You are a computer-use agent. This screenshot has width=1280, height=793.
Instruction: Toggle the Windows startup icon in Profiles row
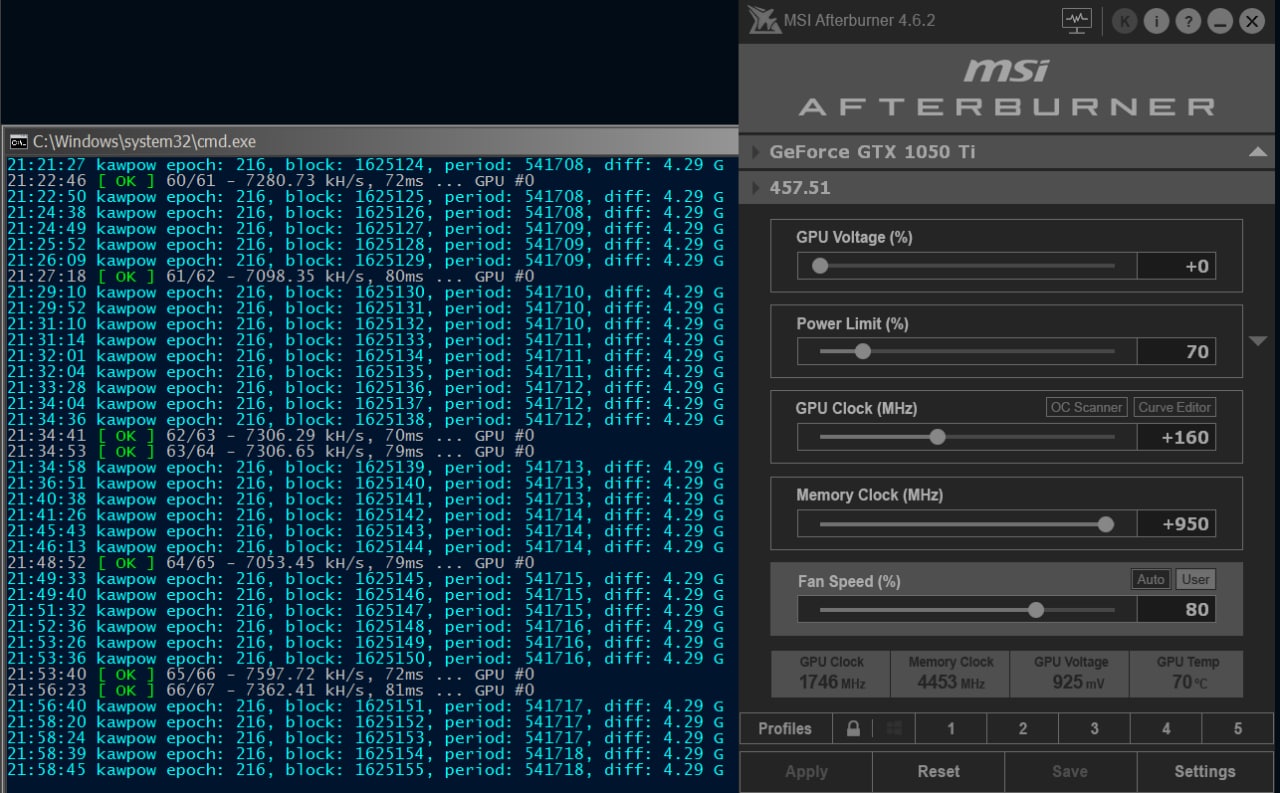click(x=895, y=728)
